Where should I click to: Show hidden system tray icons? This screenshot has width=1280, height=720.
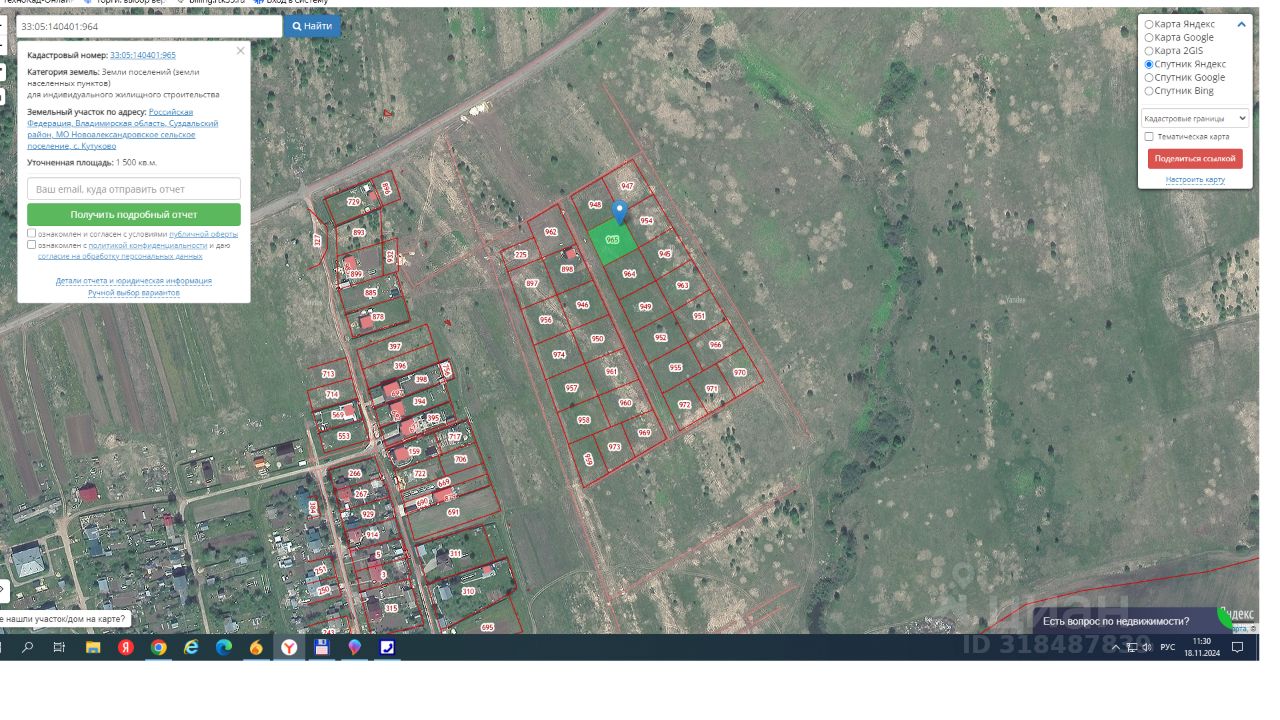[x=1118, y=647]
